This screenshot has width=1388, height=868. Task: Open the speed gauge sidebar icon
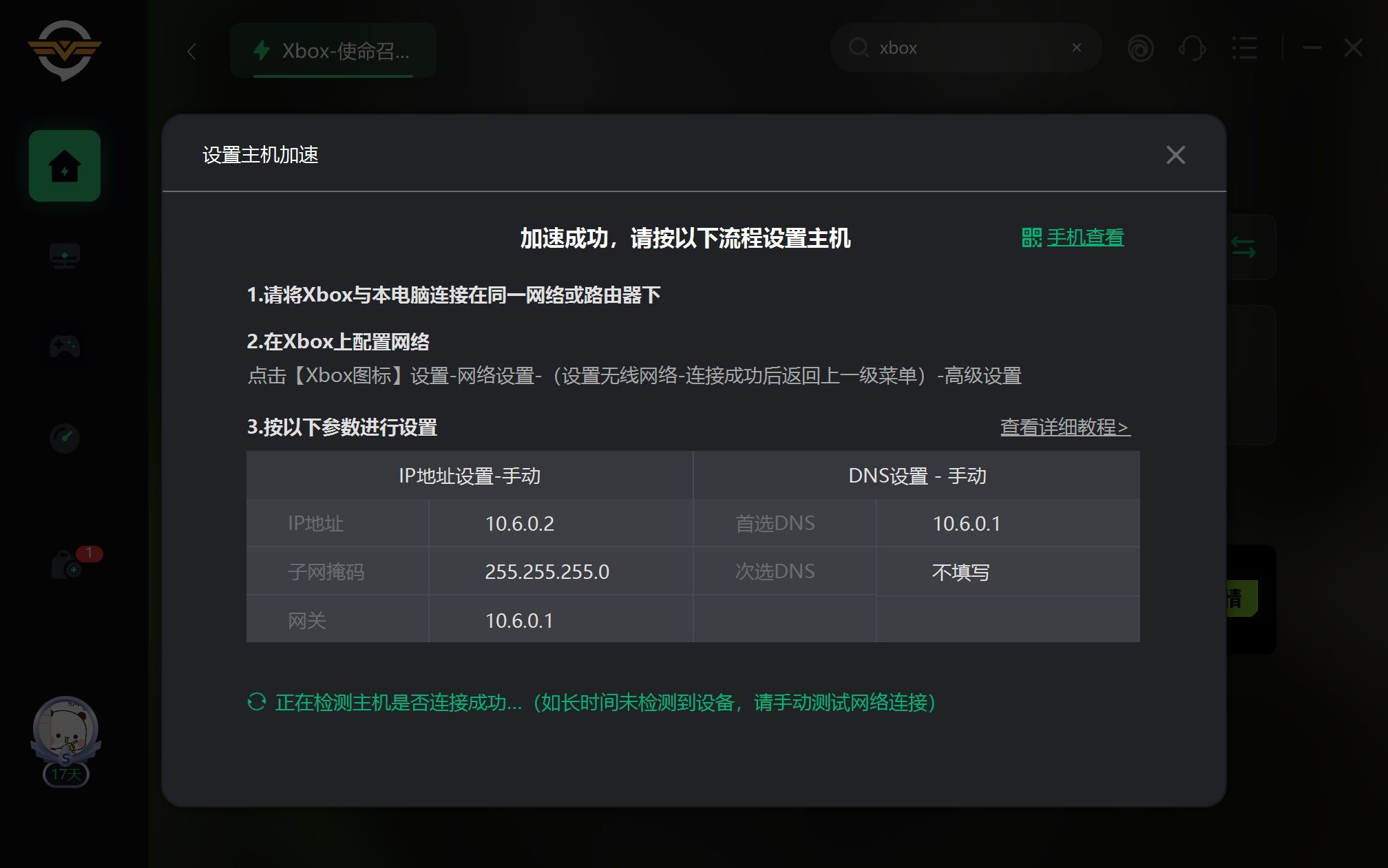(65, 437)
